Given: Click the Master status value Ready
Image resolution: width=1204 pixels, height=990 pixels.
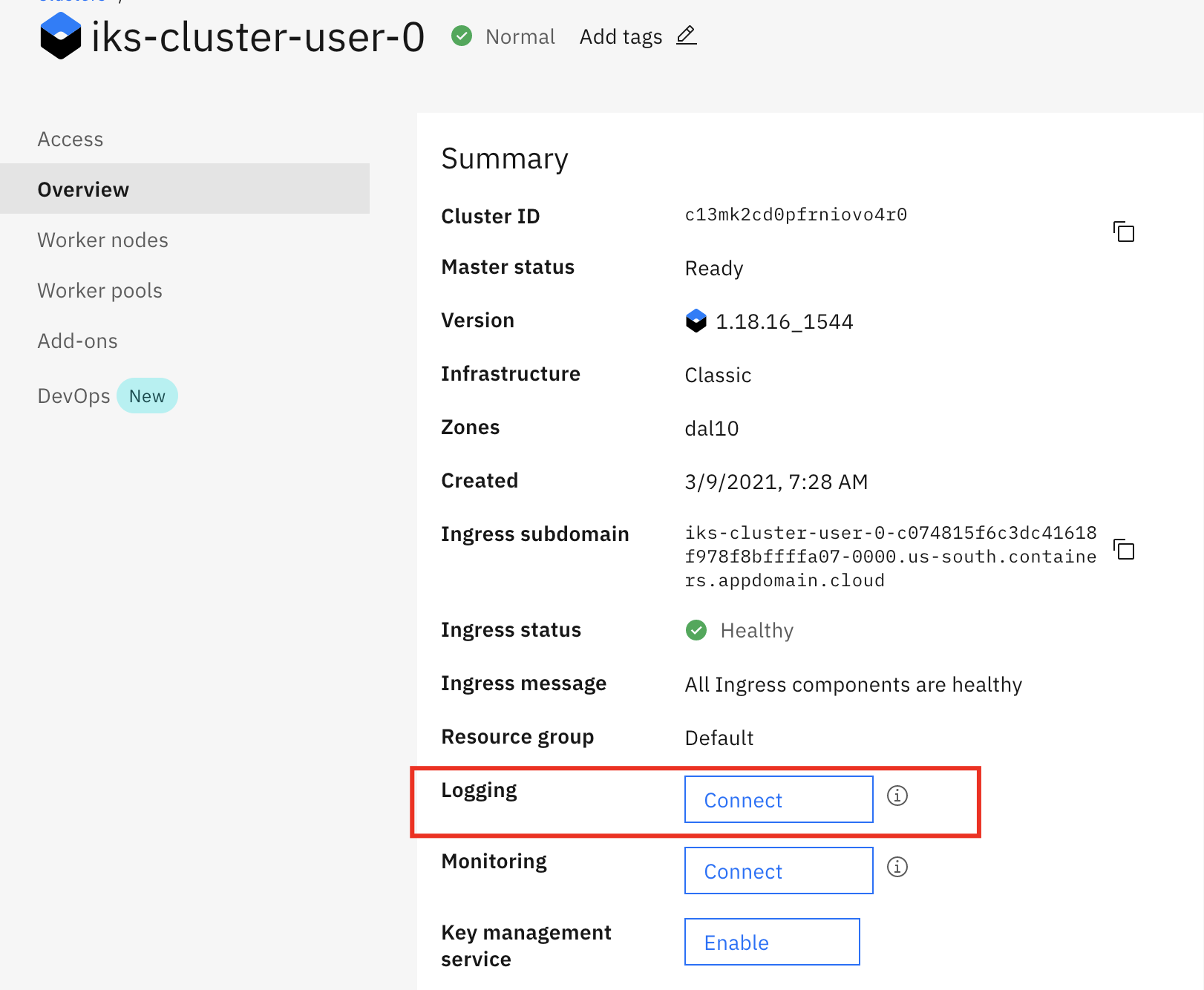Looking at the screenshot, I should tap(713, 269).
